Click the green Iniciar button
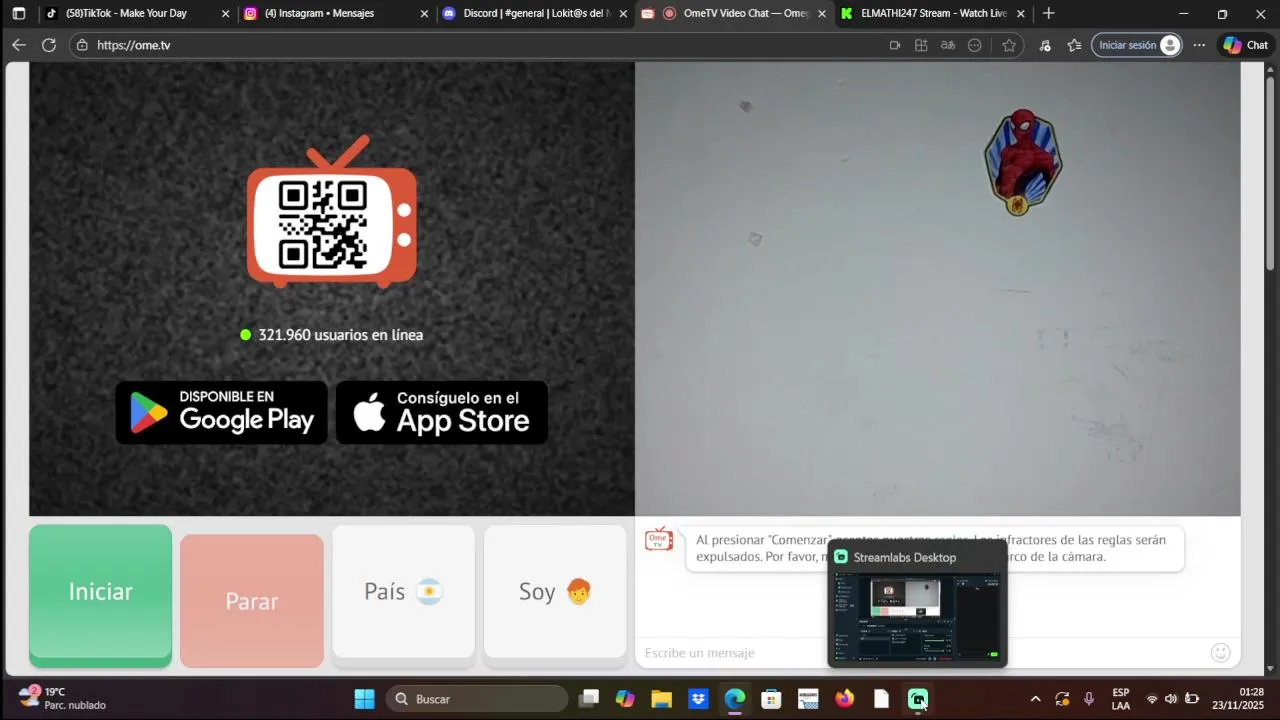Image resolution: width=1280 pixels, height=720 pixels. (100, 595)
